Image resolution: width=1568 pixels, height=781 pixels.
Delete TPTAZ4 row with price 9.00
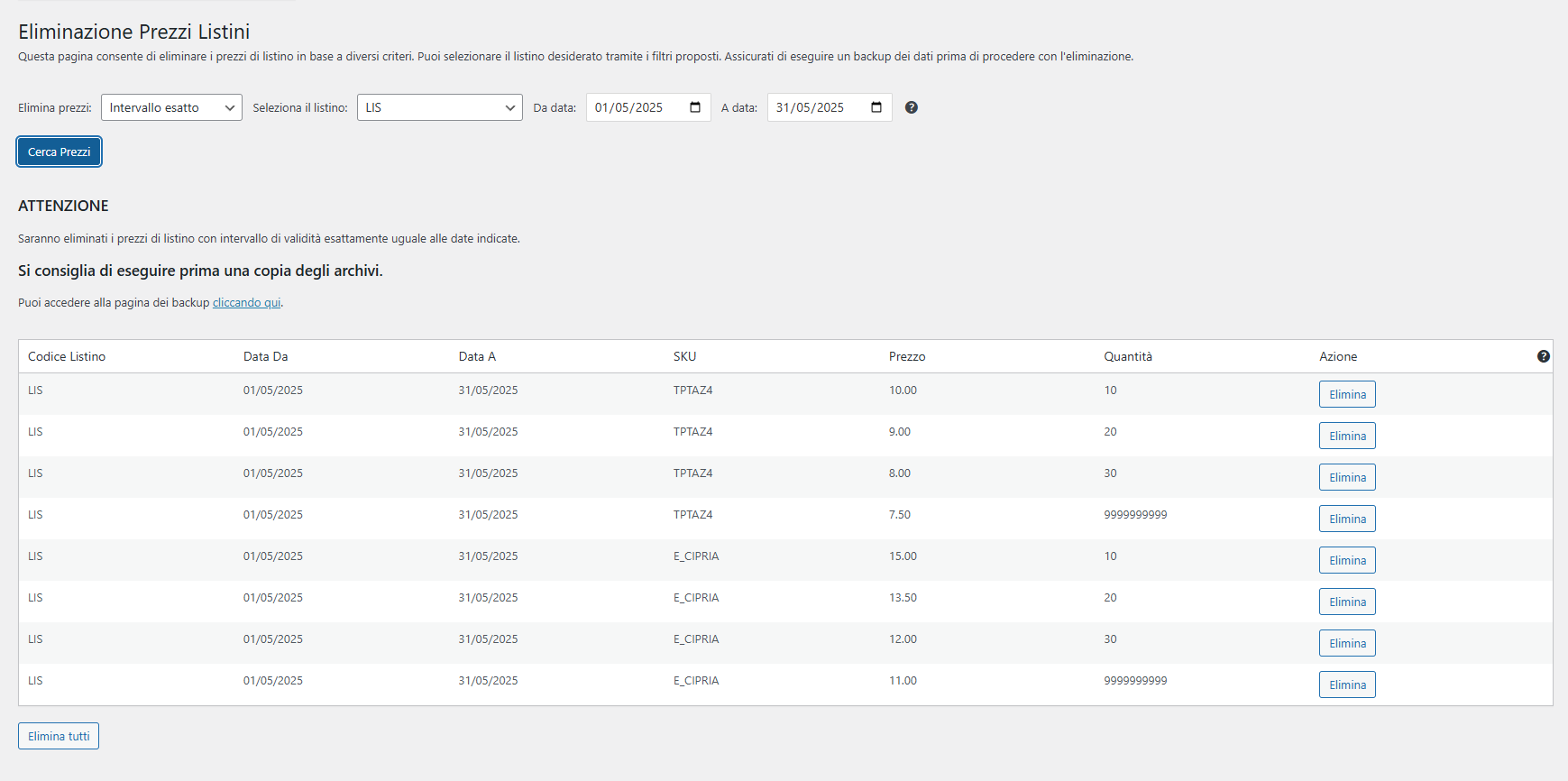1347,436
